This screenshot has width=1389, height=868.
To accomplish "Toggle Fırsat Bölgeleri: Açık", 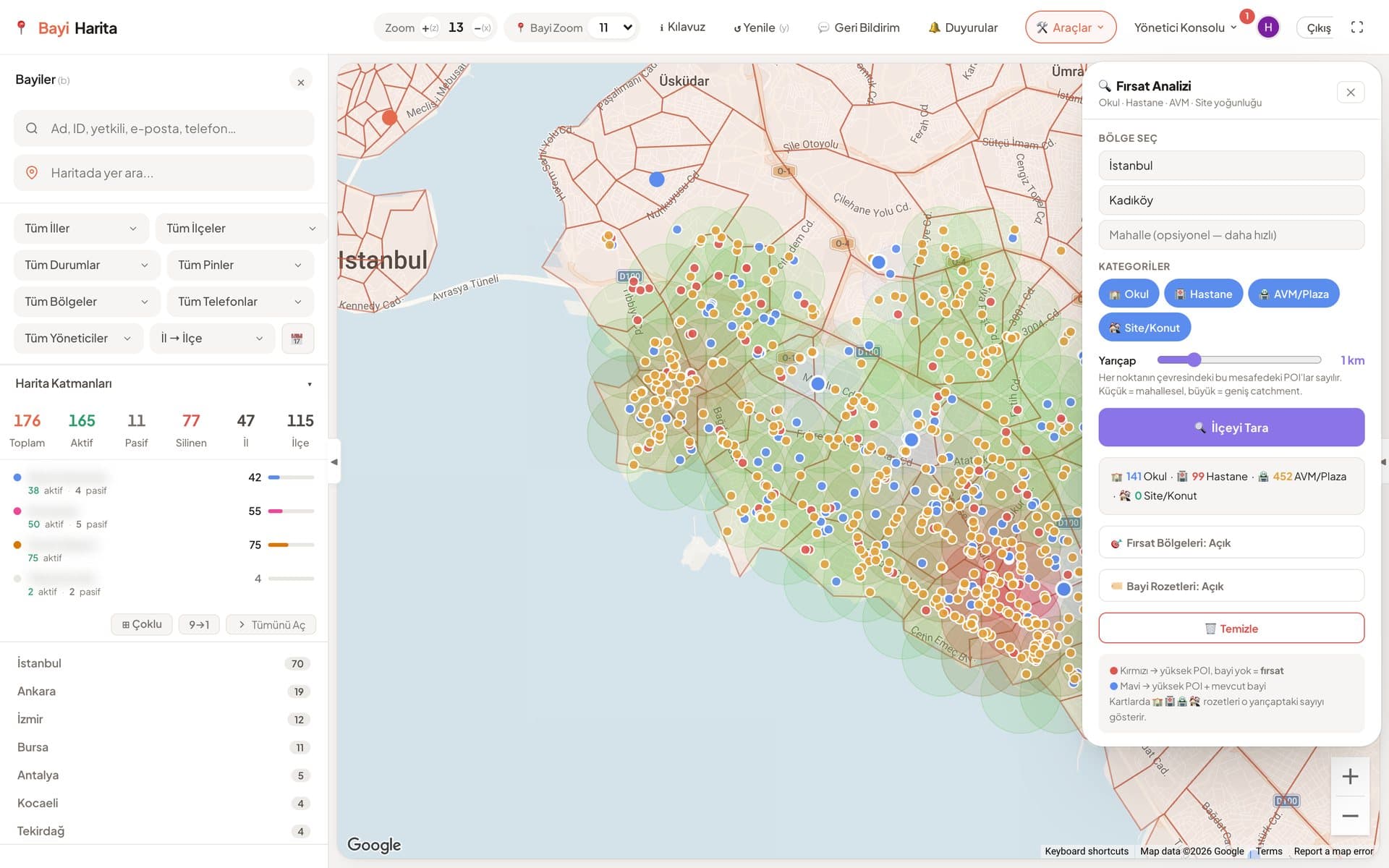I will point(1231,542).
